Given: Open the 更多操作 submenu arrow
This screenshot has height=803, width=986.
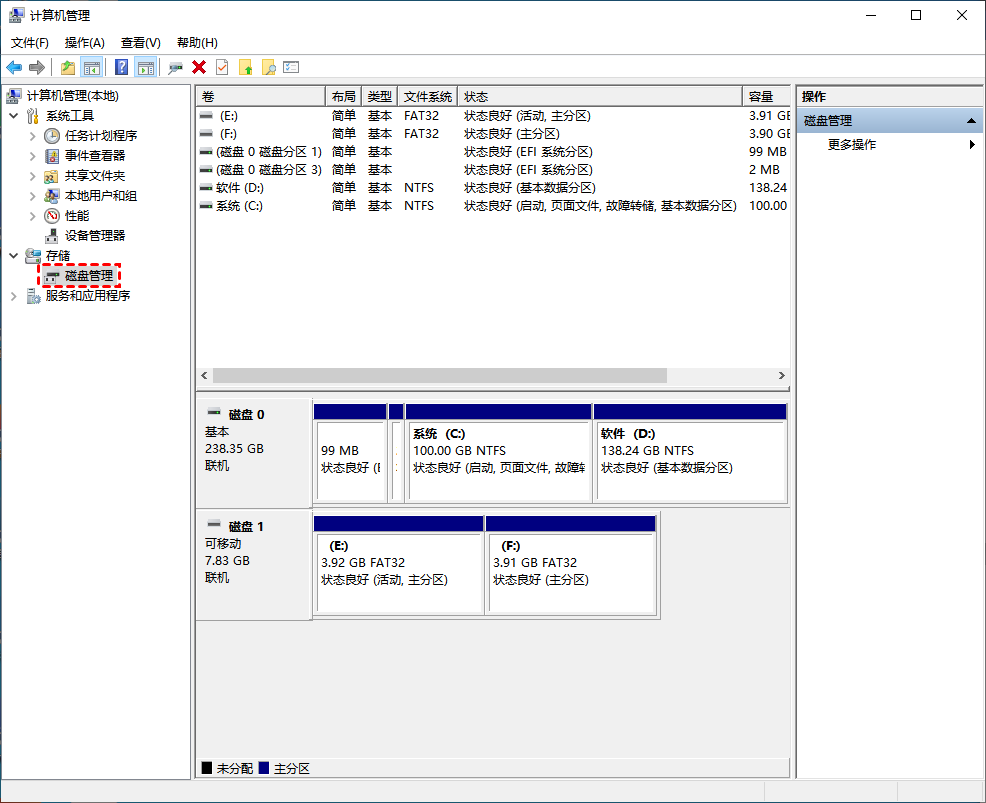Looking at the screenshot, I should pyautogui.click(x=972, y=145).
